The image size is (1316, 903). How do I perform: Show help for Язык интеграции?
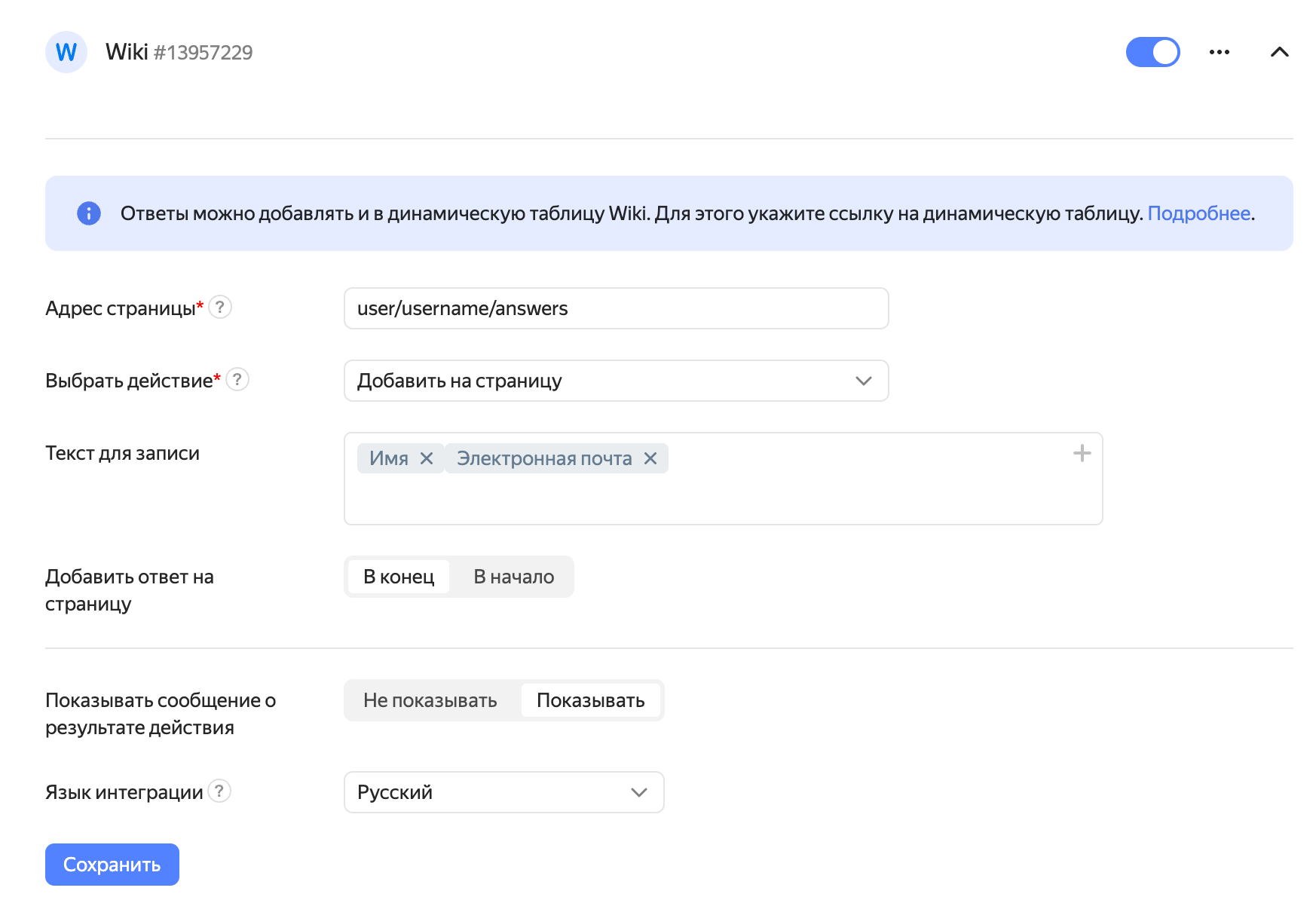(x=219, y=791)
